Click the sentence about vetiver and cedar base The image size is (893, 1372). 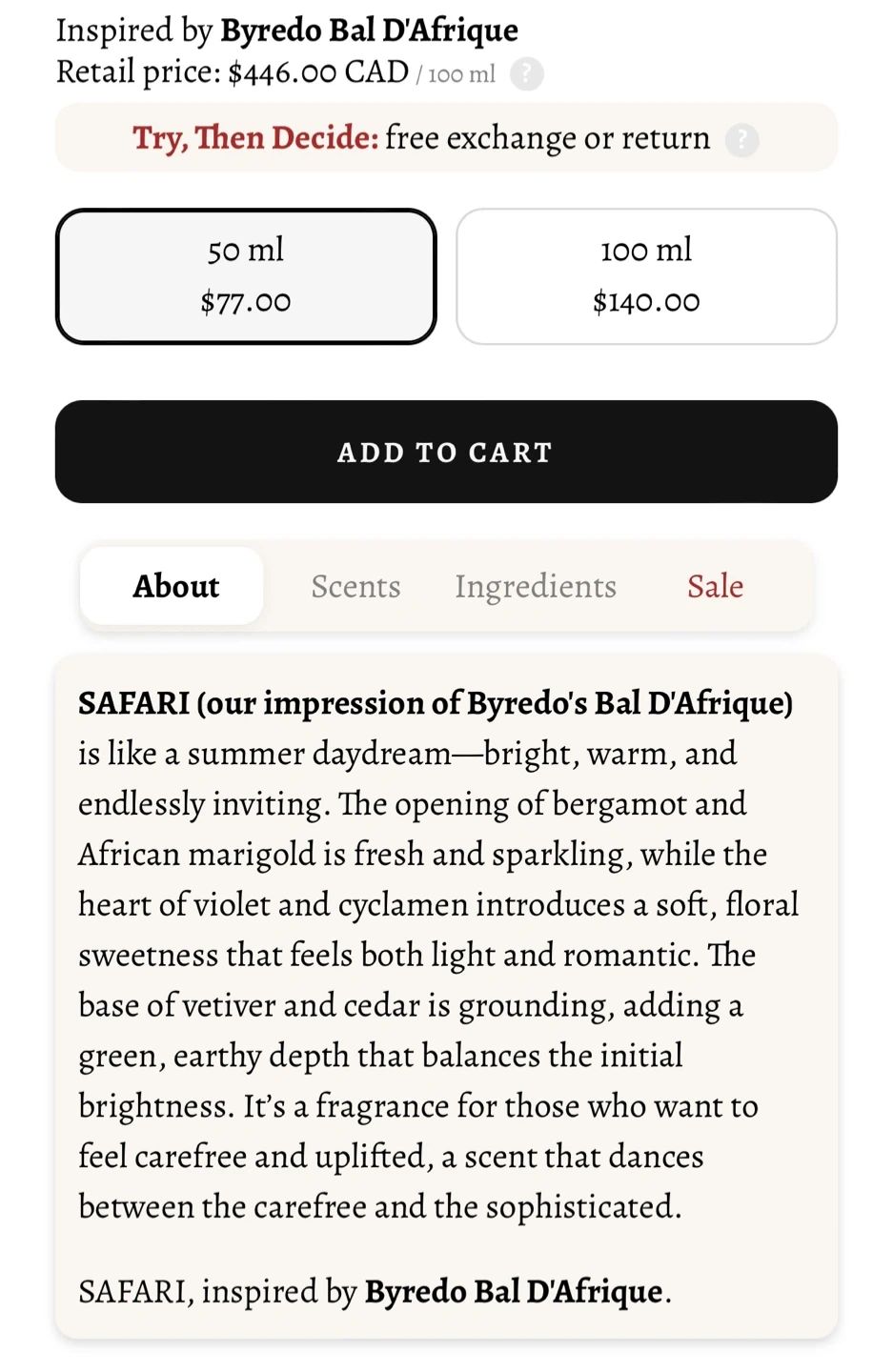coord(410,1006)
